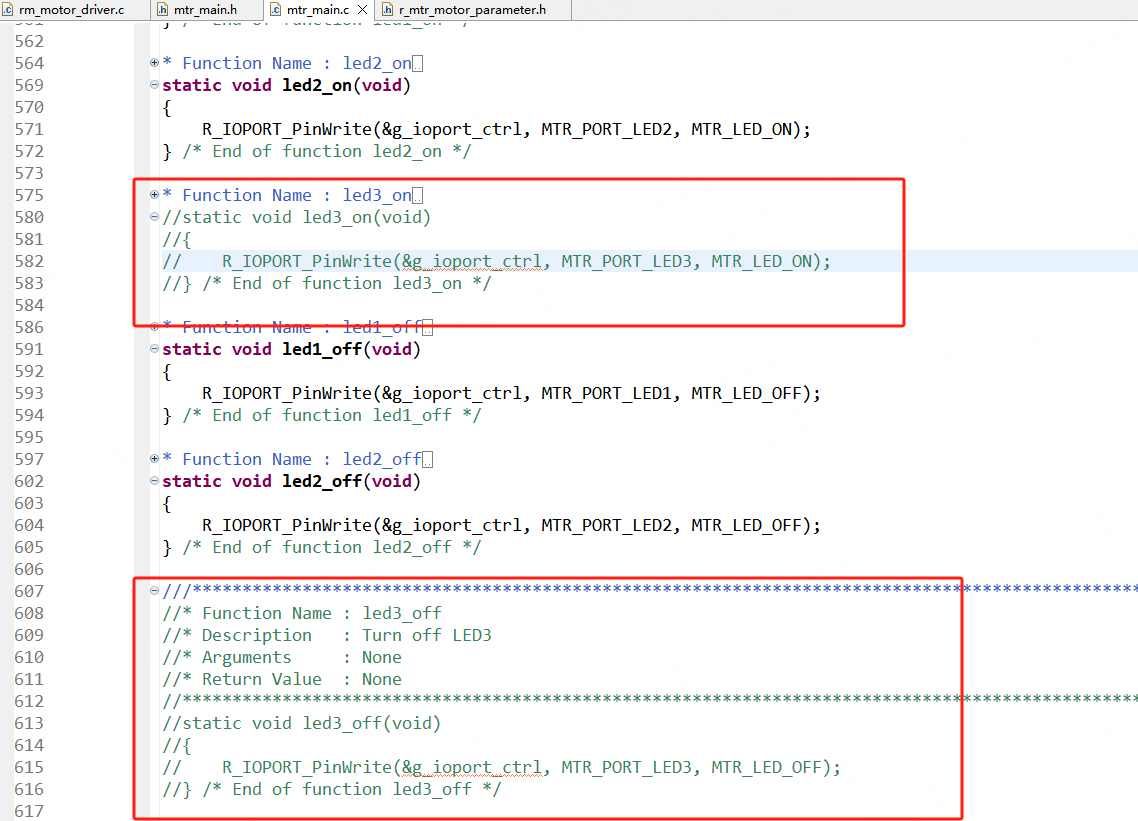Screen dimensions: 1138x821
Task: Collapse the led2_on function body
Action: [154, 85]
